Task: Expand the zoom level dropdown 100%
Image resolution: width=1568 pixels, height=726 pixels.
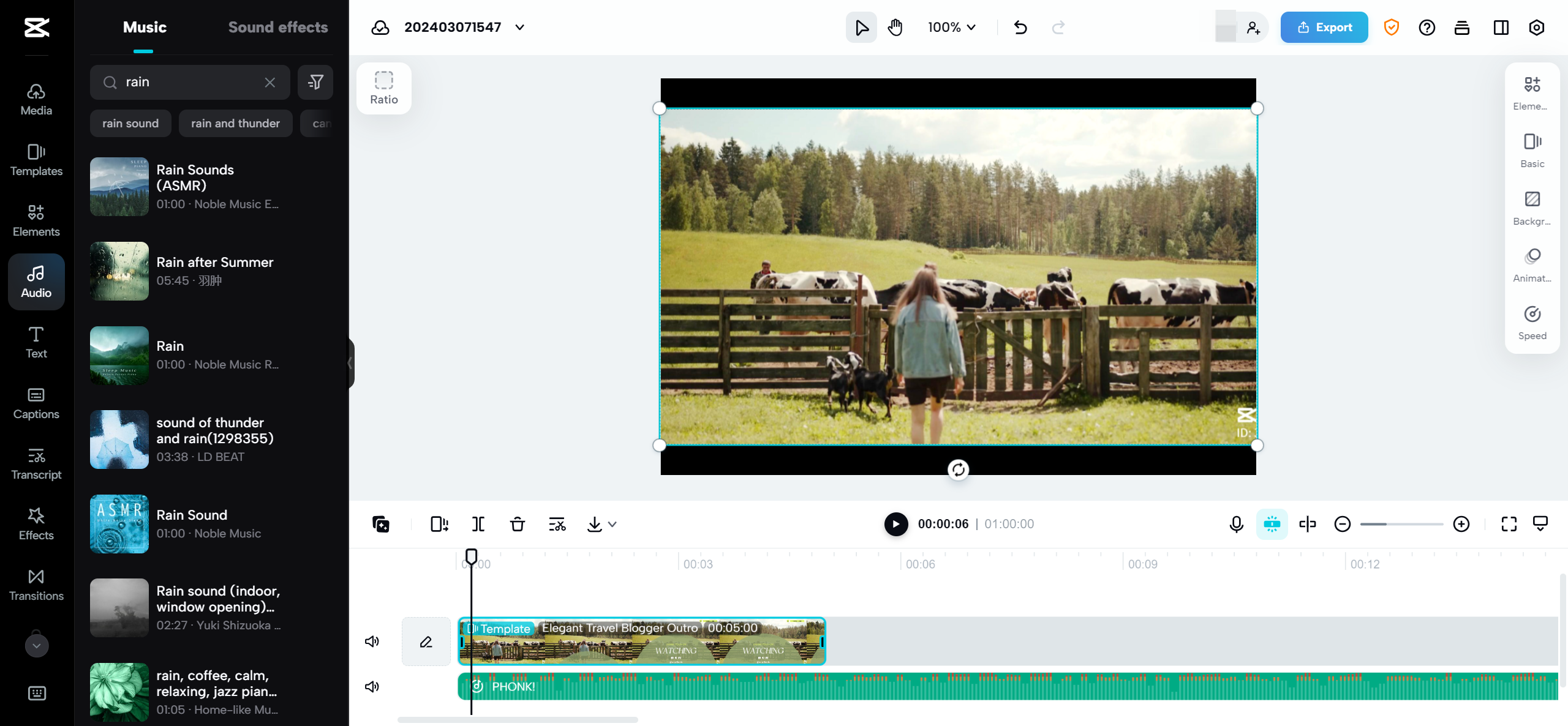Action: pyautogui.click(x=949, y=27)
